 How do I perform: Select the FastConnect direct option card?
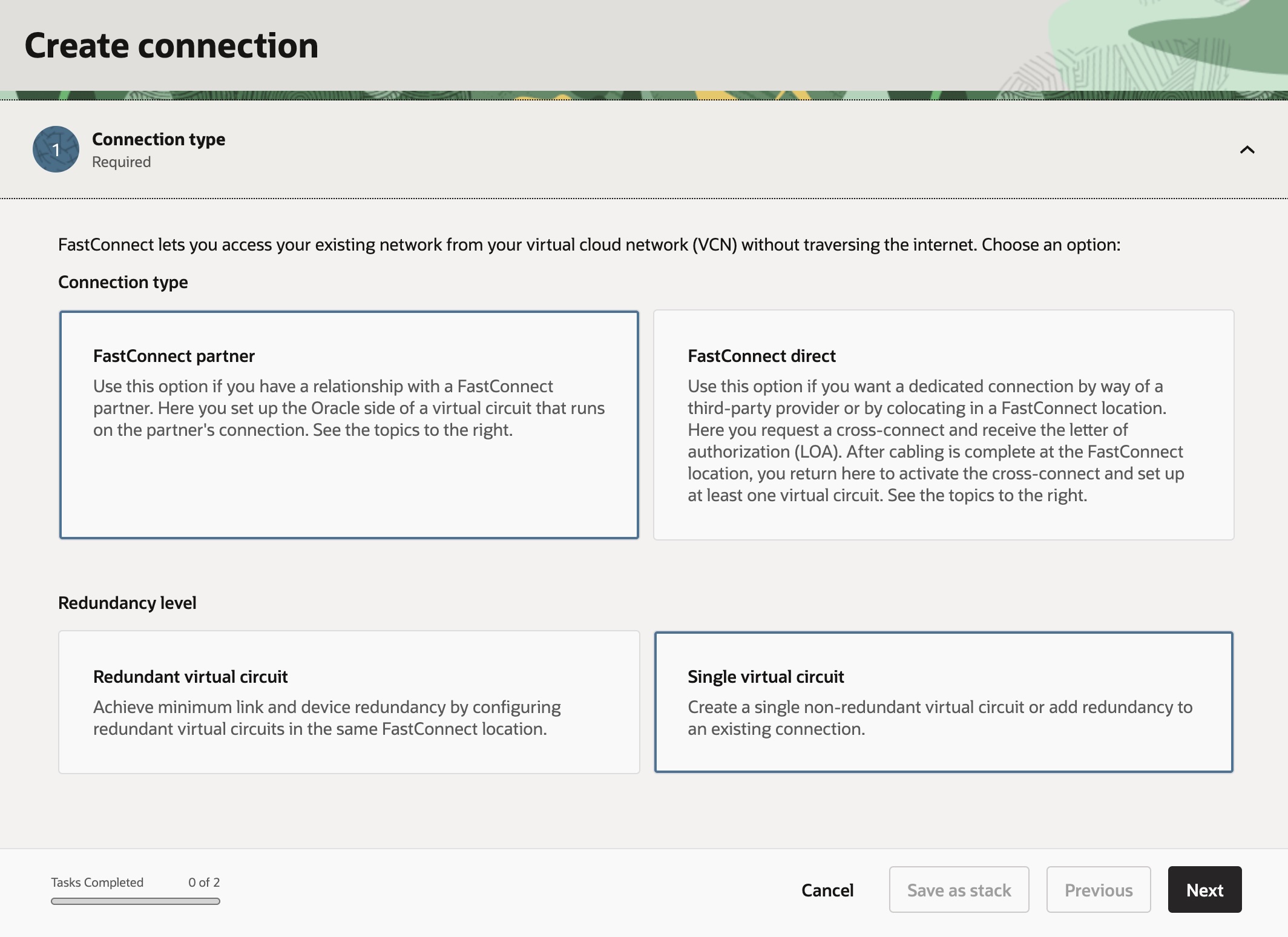coord(943,425)
